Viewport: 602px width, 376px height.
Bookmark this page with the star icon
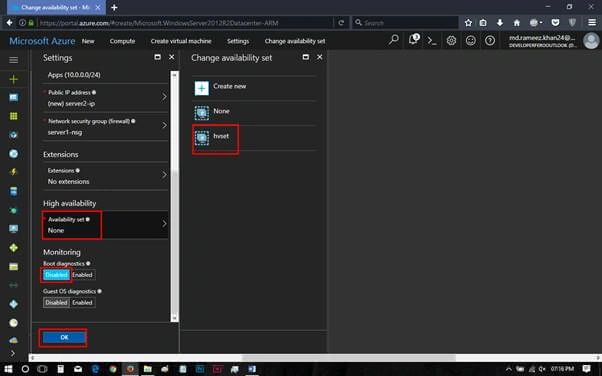[x=468, y=23]
